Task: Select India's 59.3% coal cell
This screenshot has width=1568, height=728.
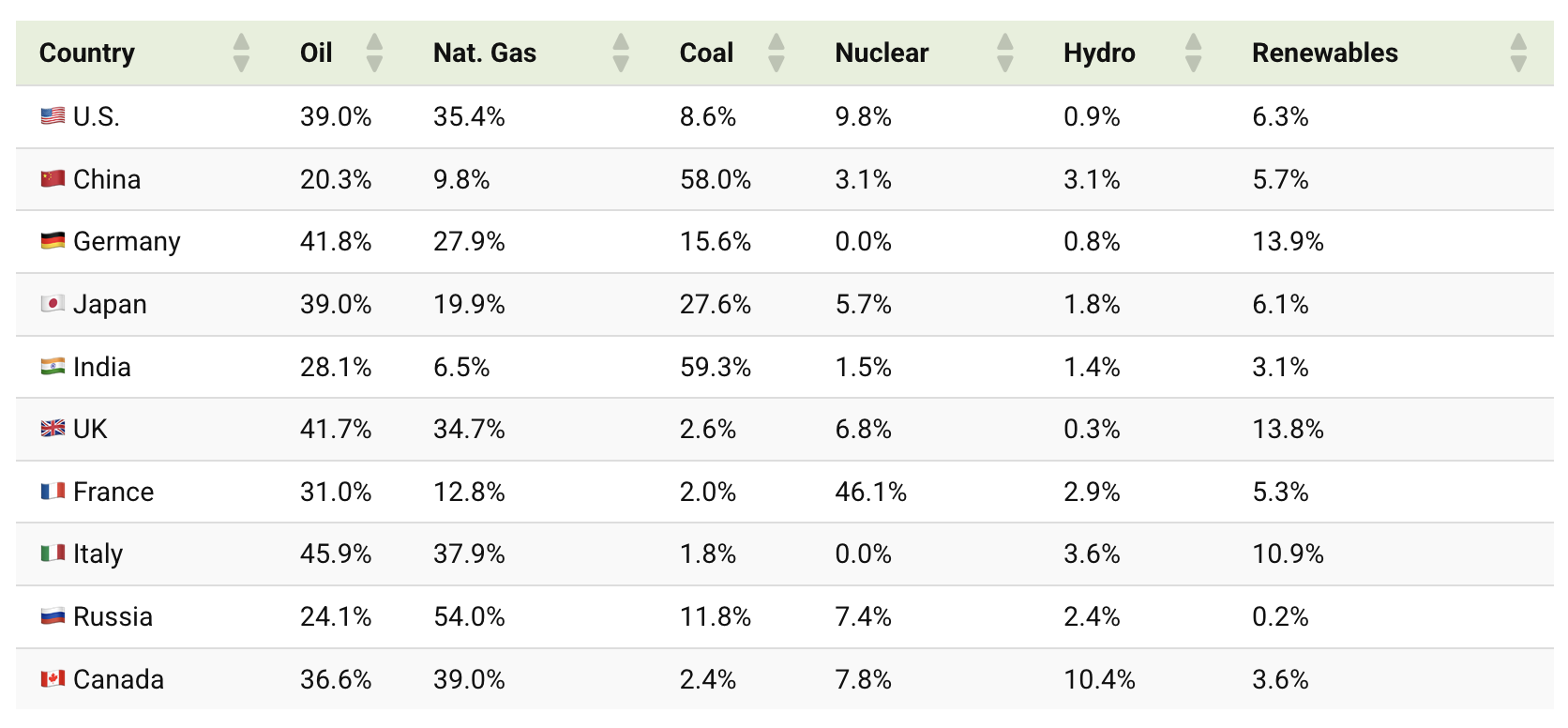Action: [x=715, y=367]
